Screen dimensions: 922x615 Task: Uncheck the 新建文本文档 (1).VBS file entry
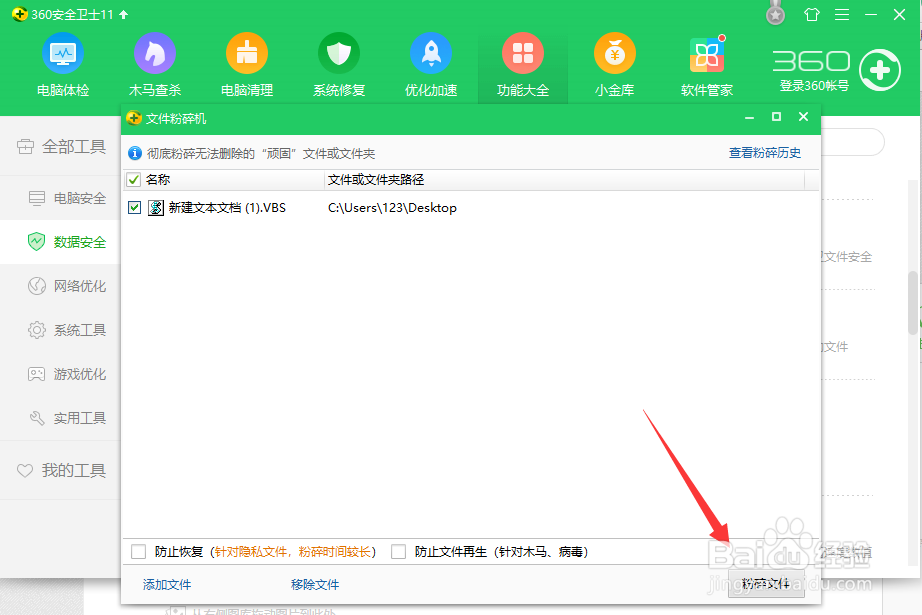click(x=135, y=207)
